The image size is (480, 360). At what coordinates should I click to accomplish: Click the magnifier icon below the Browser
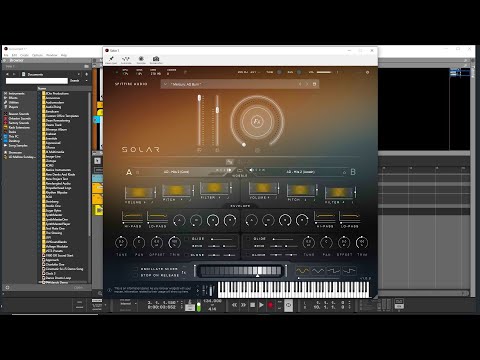[x=100, y=293]
